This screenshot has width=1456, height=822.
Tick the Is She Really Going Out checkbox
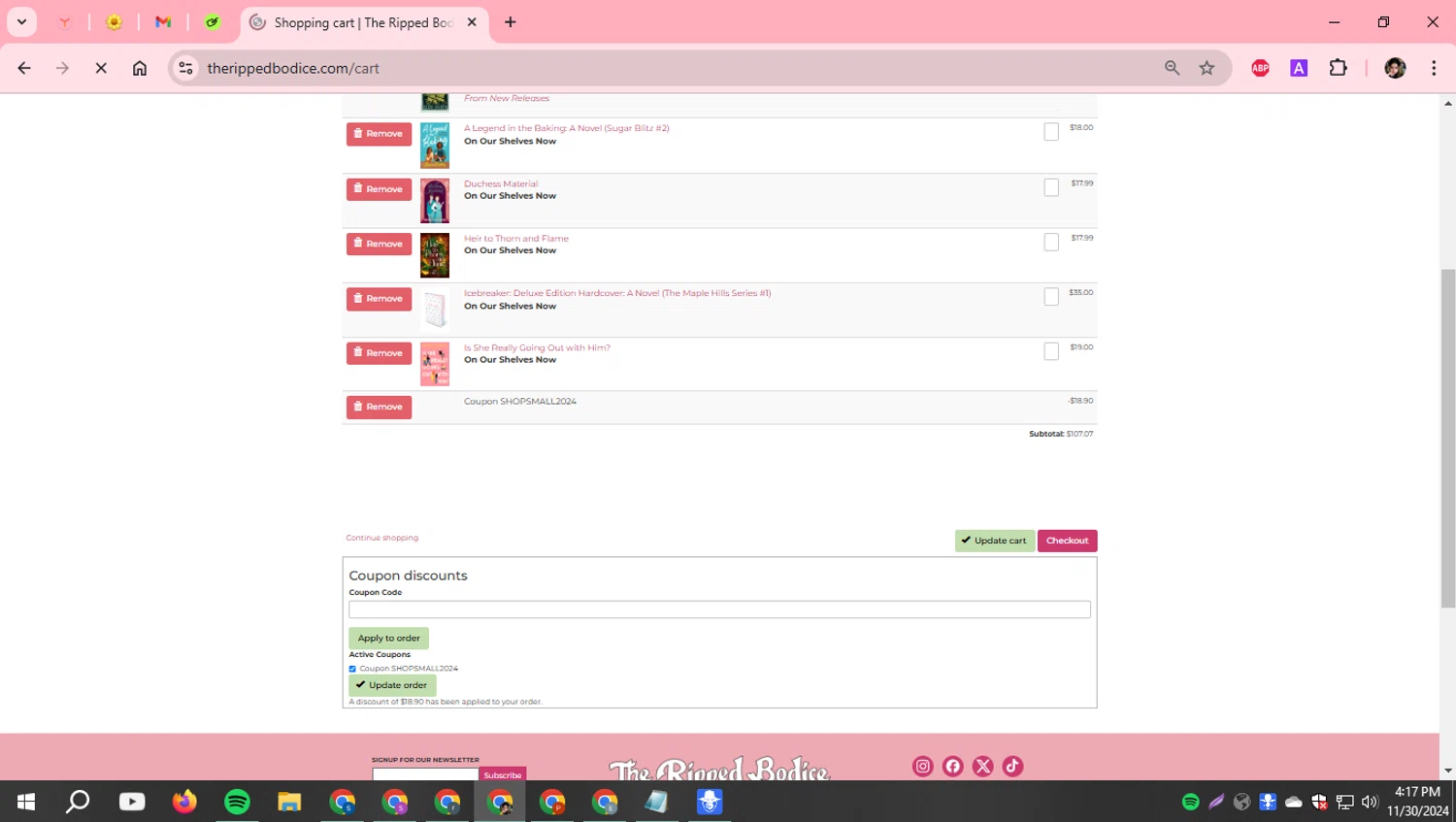tap(1051, 351)
